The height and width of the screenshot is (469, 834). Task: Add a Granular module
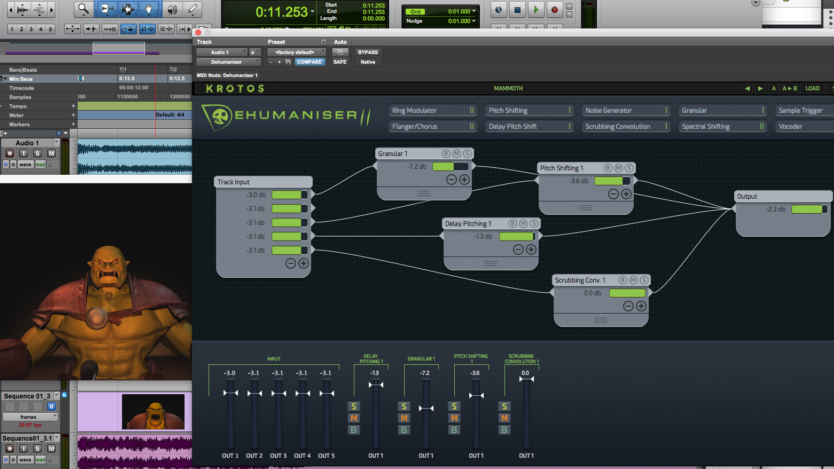[x=723, y=110]
